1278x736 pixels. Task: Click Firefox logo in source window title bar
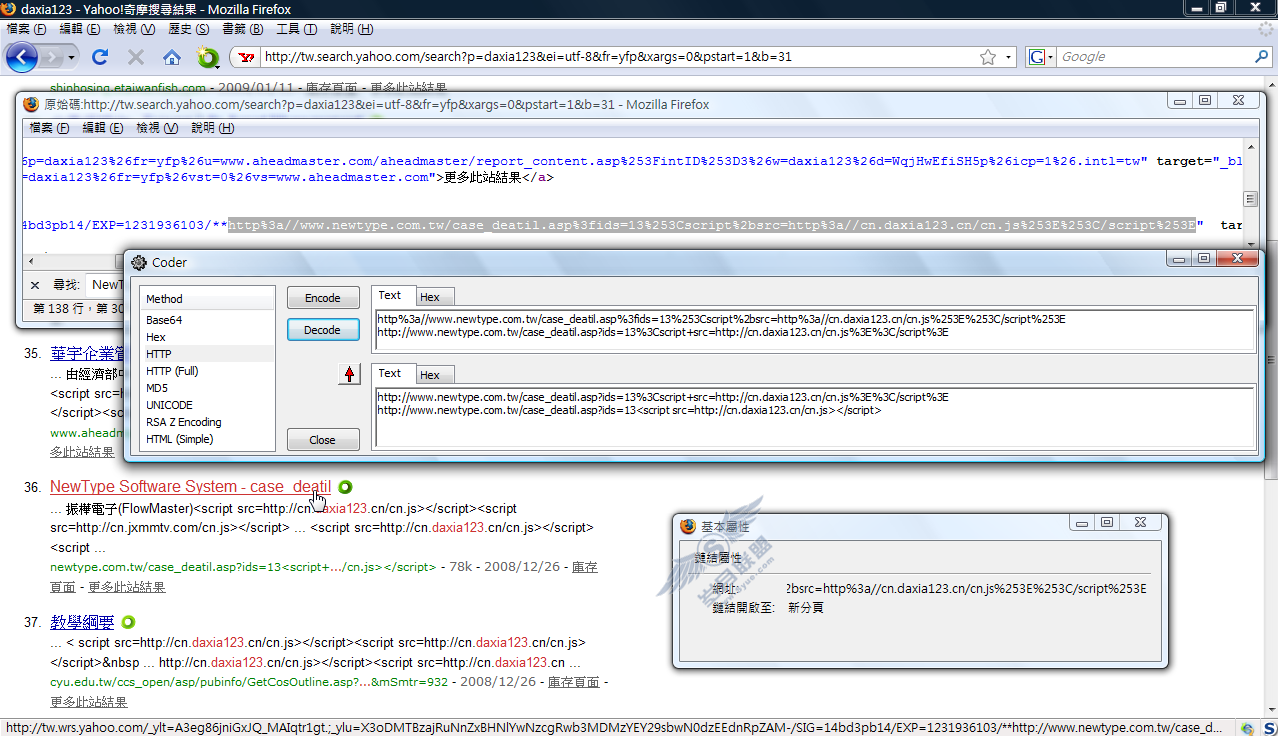tap(30, 104)
